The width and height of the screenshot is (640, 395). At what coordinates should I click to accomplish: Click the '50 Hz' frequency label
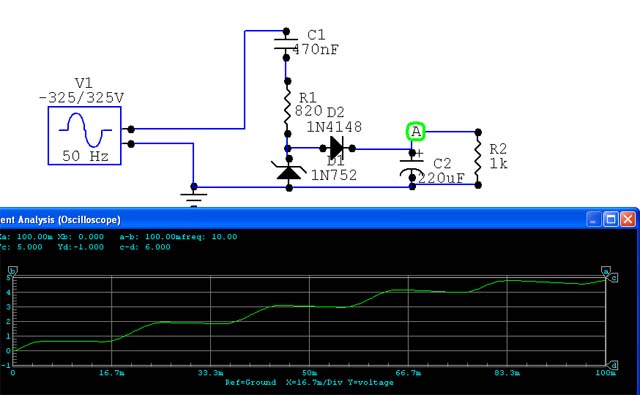point(85,156)
